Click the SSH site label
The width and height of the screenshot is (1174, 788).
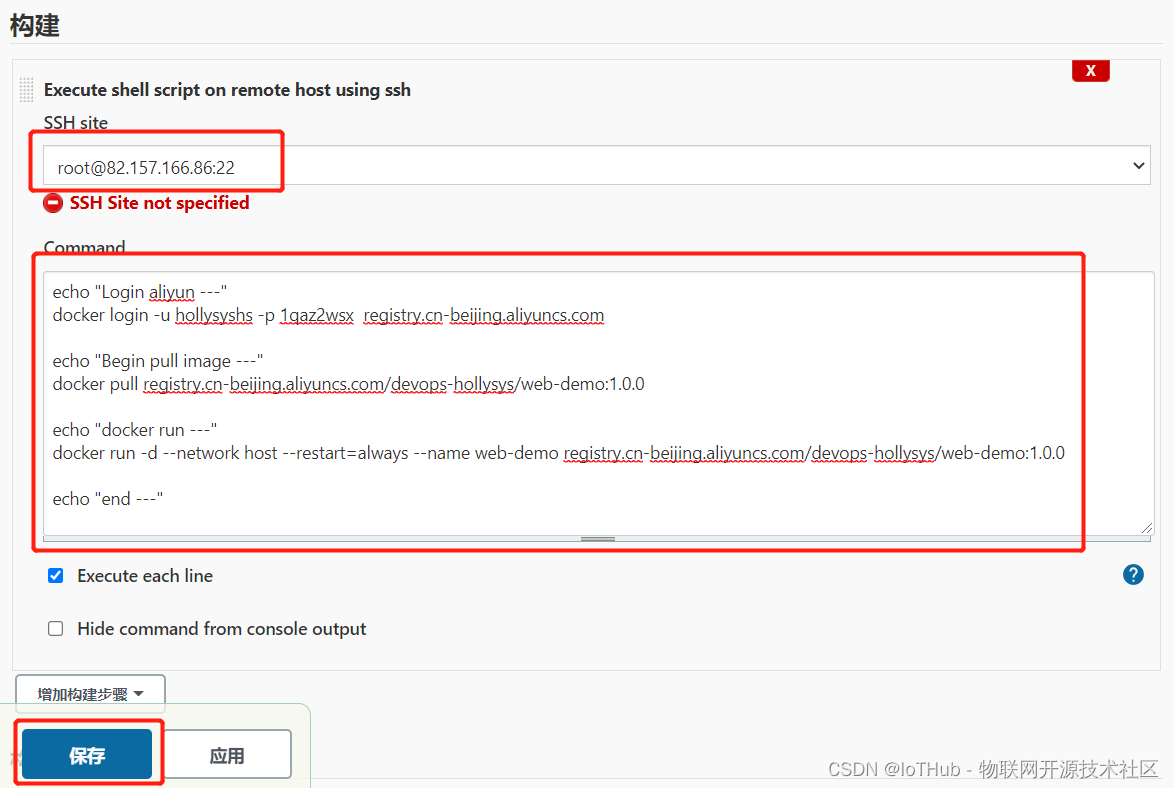click(76, 123)
